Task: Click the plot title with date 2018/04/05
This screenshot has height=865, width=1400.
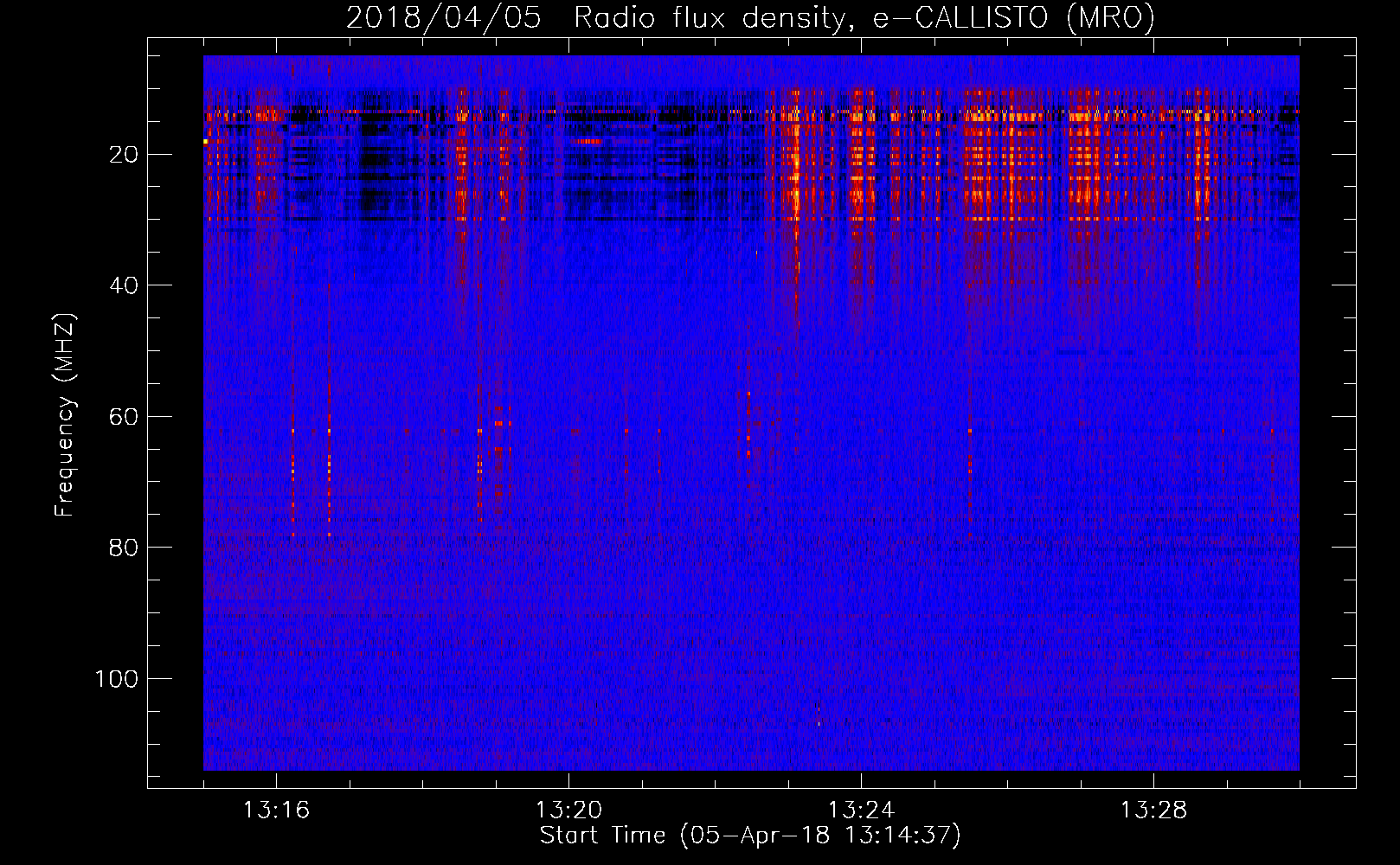Action: click(750, 17)
